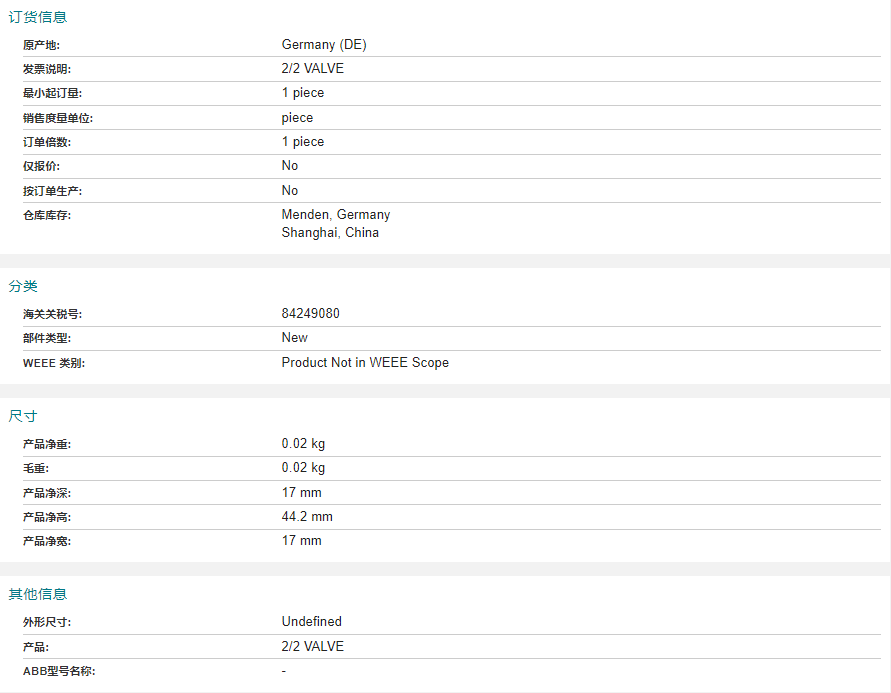Click the WEEE 类别 label

pos(53,363)
